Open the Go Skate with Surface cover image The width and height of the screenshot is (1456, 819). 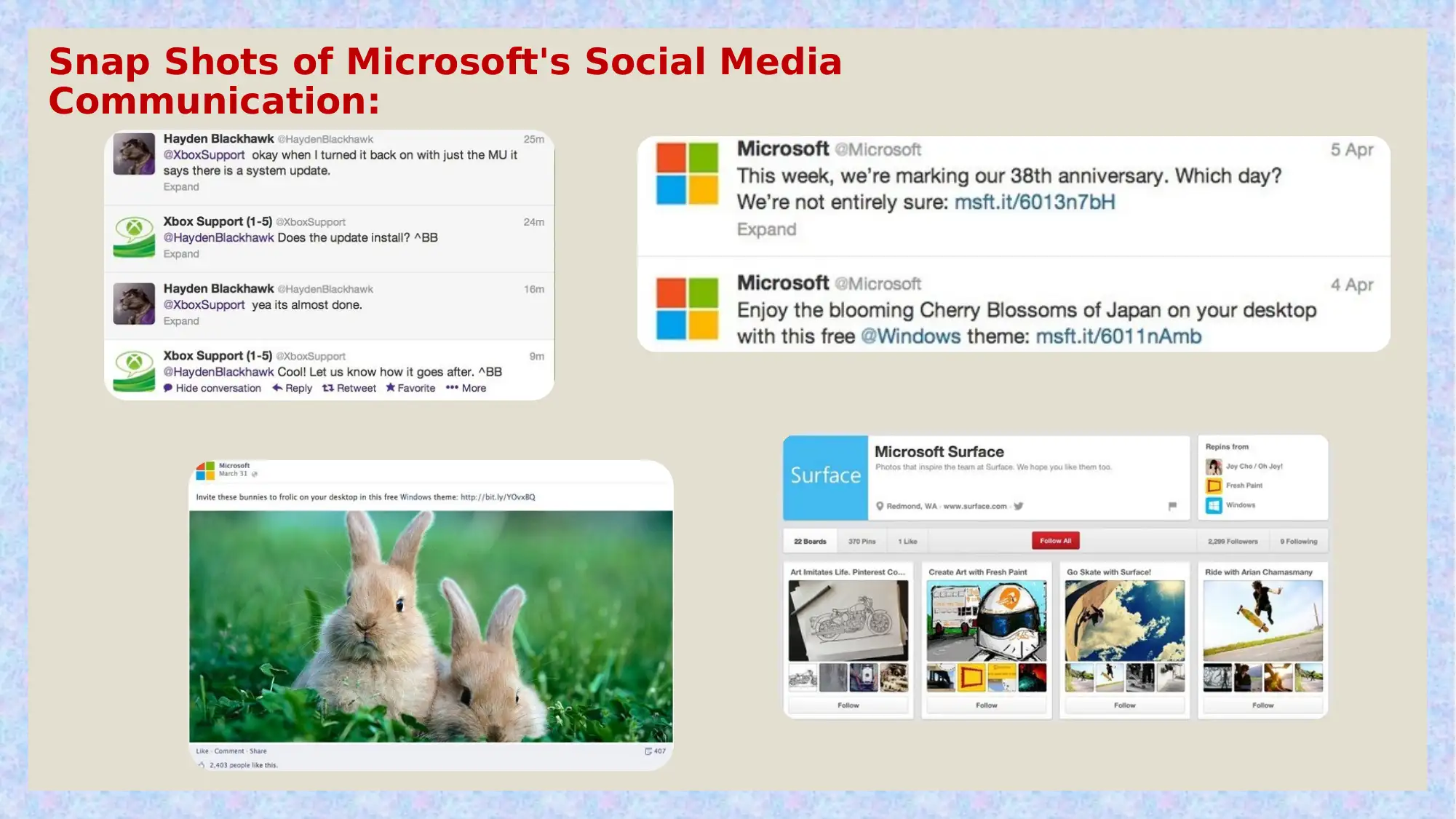pos(1125,621)
